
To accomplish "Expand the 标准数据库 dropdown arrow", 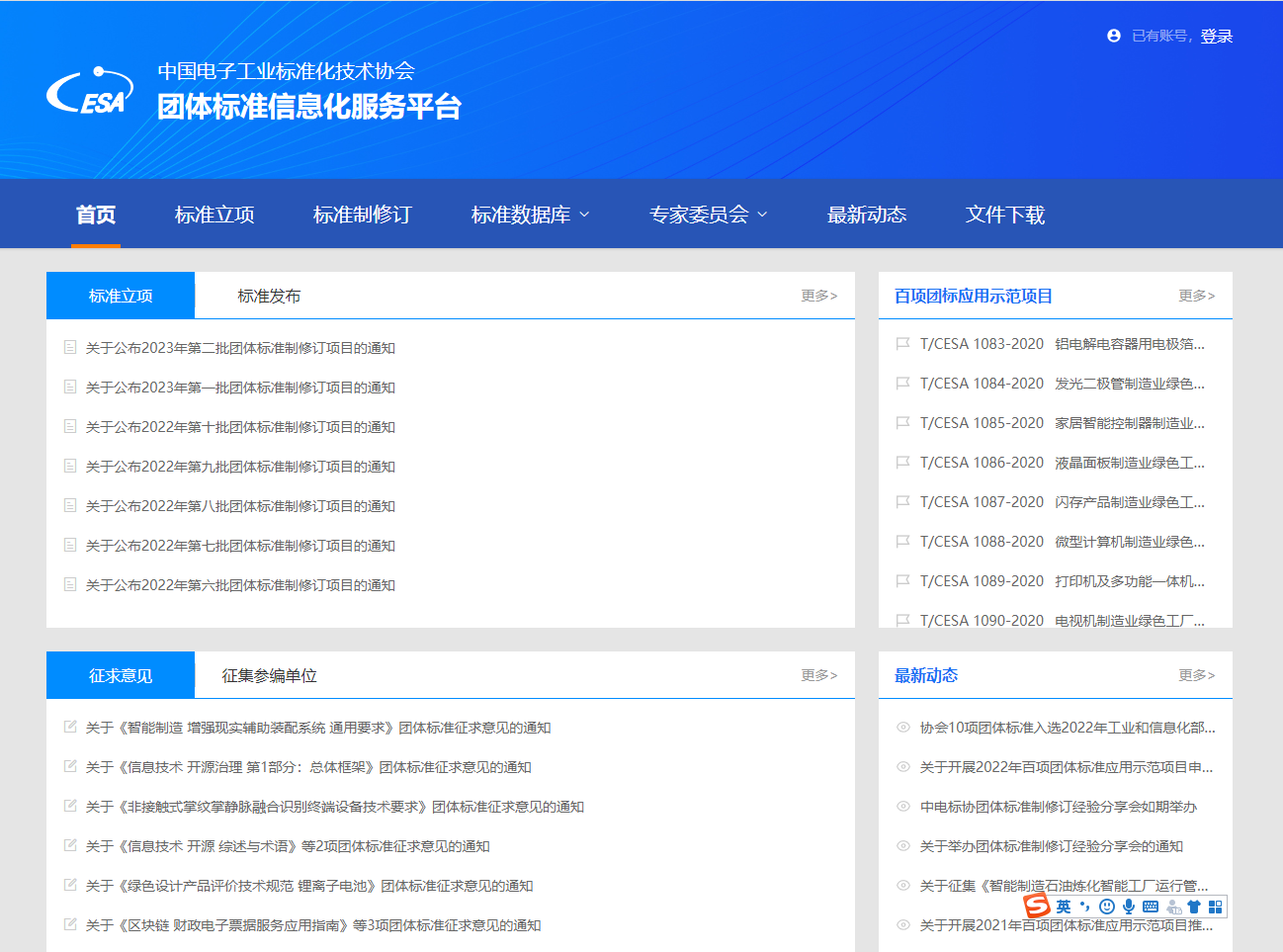I will (x=584, y=215).
